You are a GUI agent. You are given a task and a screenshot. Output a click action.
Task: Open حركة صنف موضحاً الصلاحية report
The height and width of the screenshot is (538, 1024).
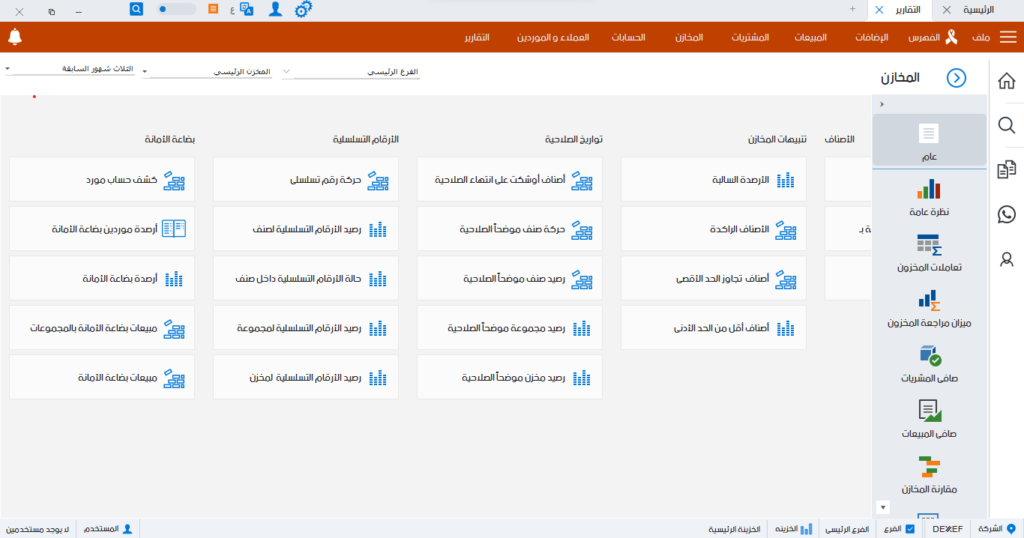point(509,229)
